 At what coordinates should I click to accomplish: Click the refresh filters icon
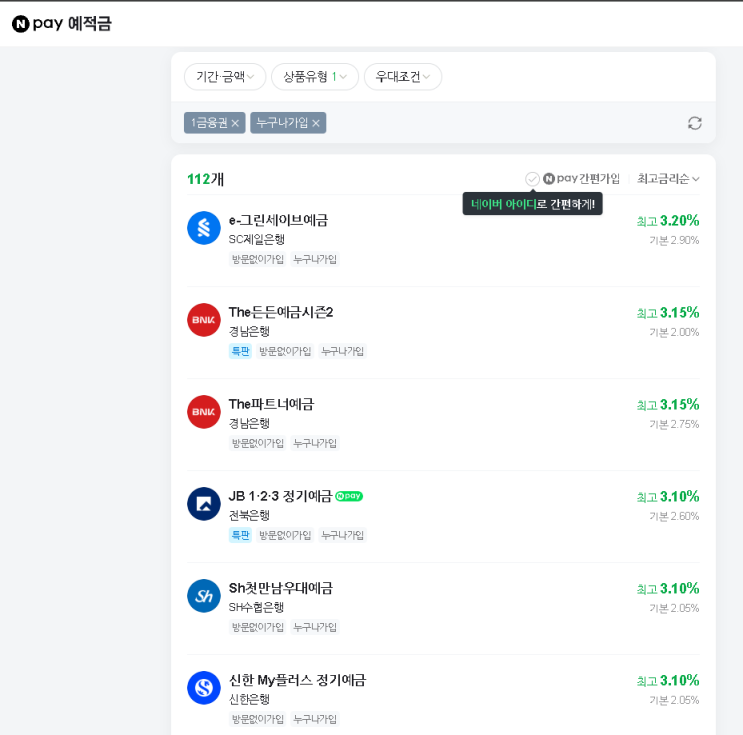coord(694,123)
